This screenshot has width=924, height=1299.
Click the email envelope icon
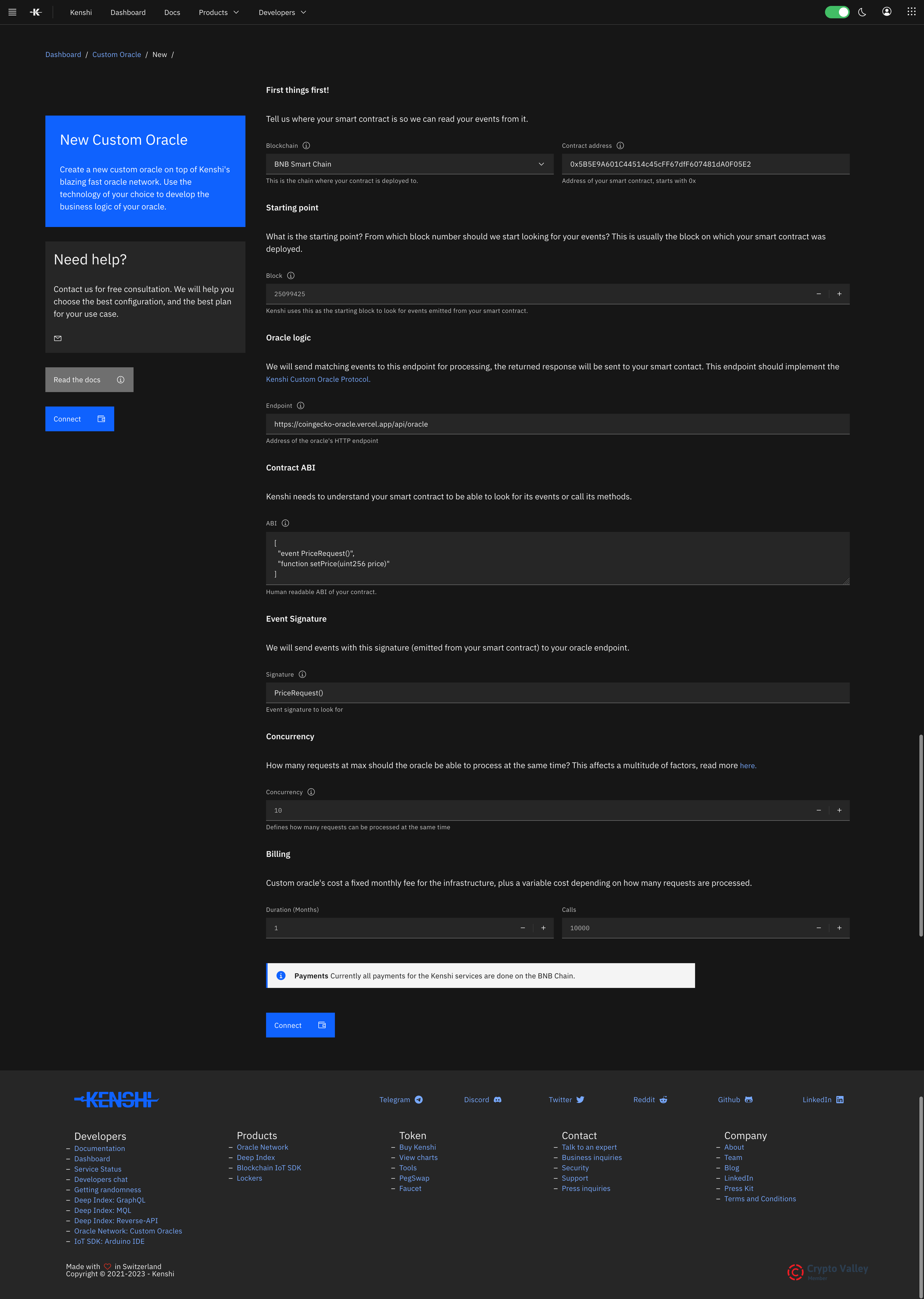coord(57,338)
